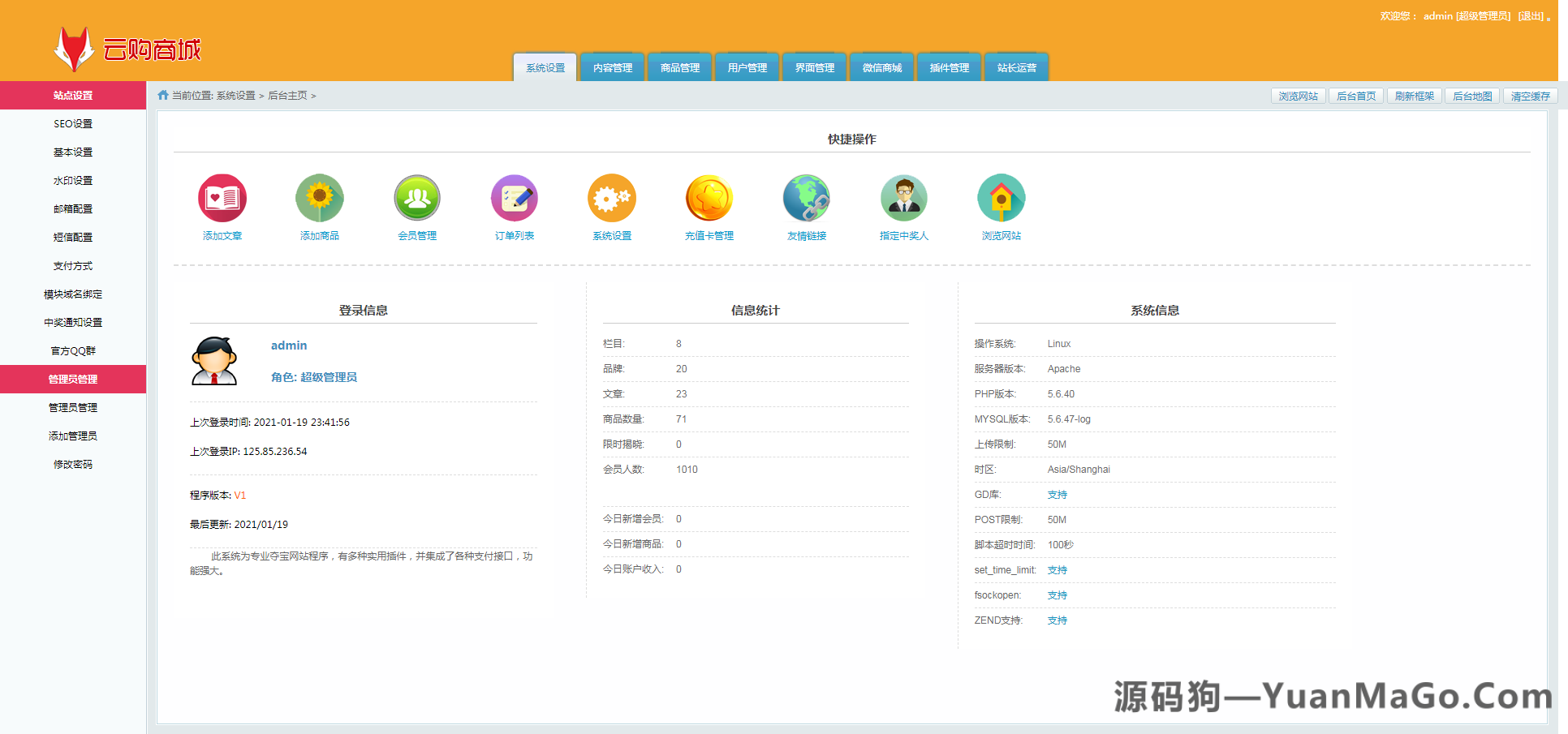Select the 添加文章 book icon
The height and width of the screenshot is (734, 1568).
(222, 197)
